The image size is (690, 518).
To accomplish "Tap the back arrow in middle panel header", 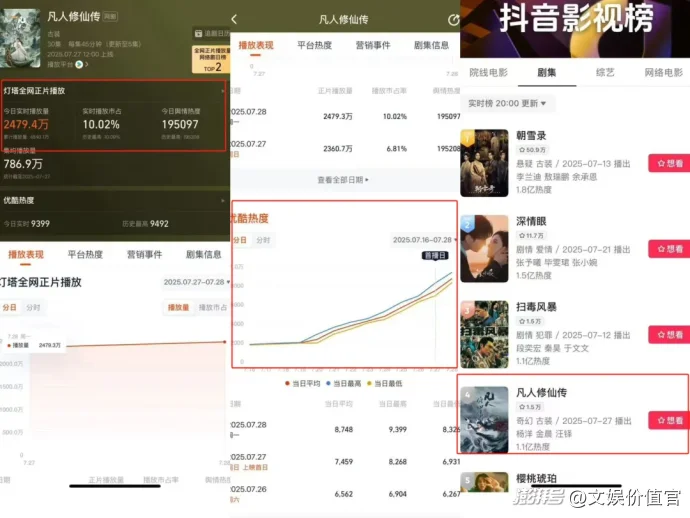I will click(234, 19).
